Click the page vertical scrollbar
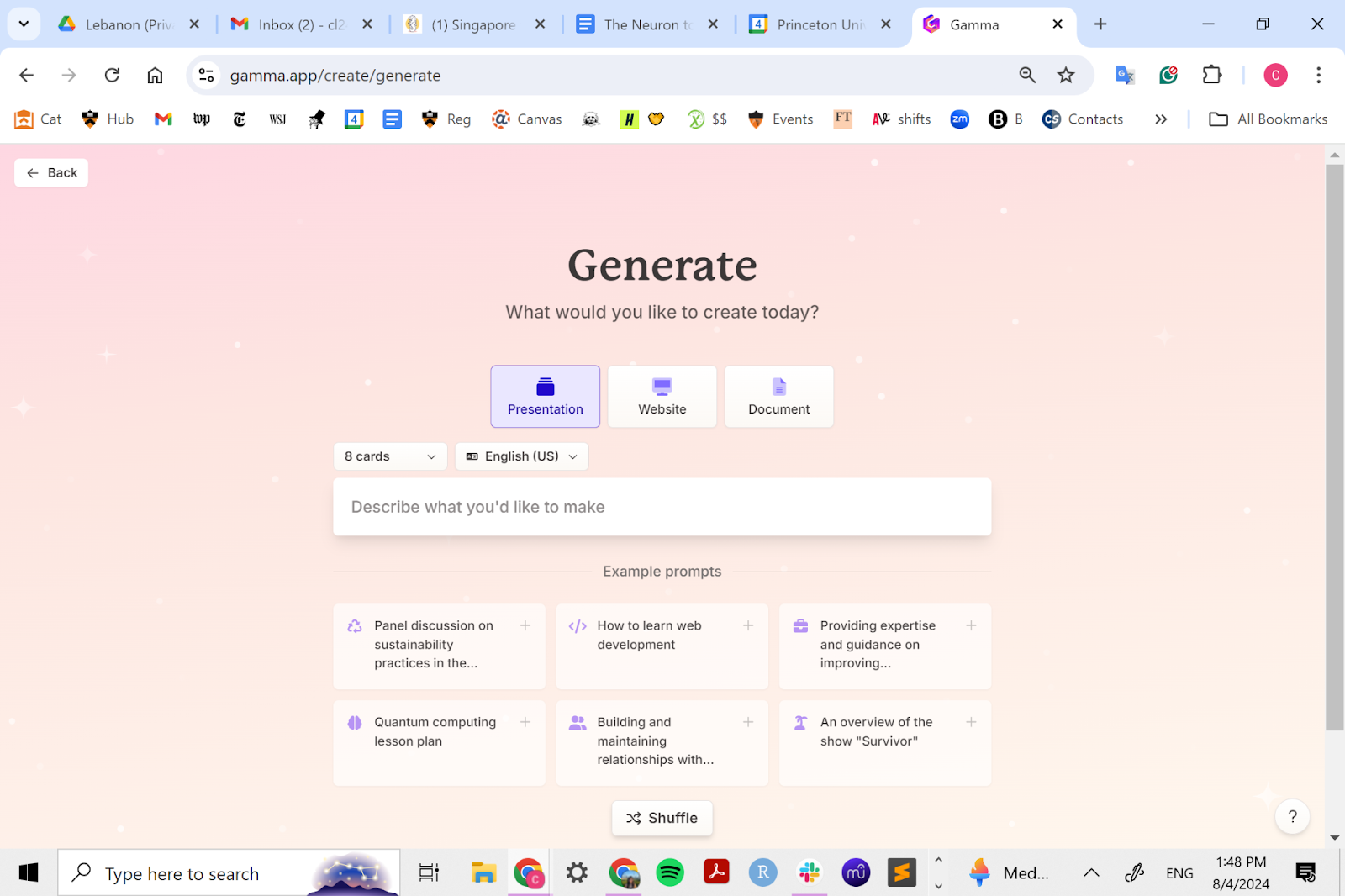Screen dimensions: 1345x896 click(x=1334, y=446)
